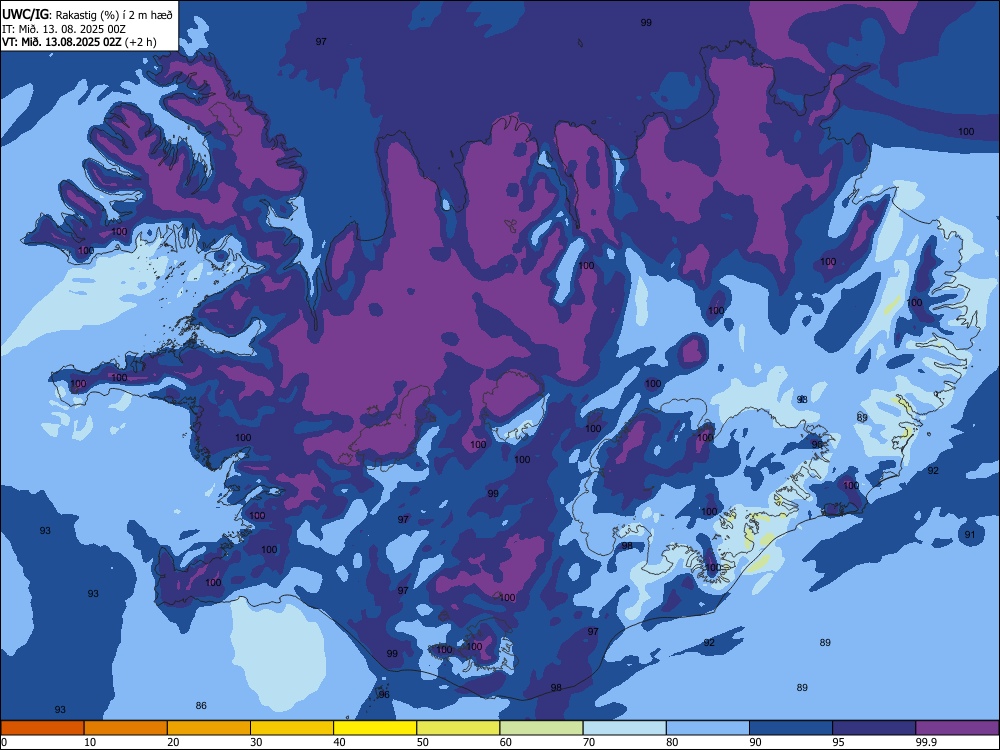
Task: Click the '86' humidity value over the sea
Action: tap(201, 705)
